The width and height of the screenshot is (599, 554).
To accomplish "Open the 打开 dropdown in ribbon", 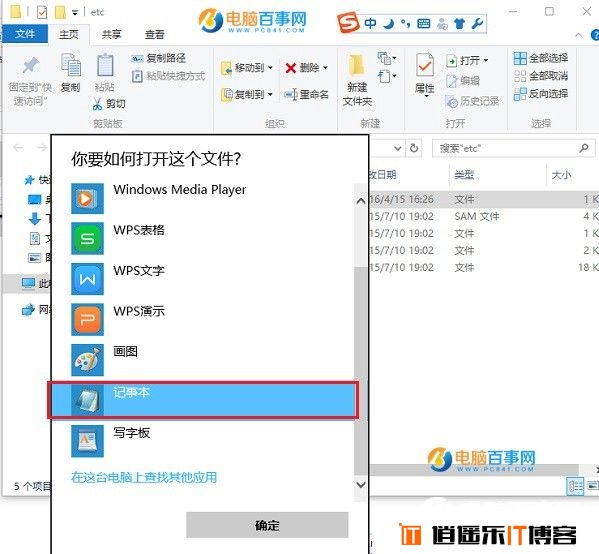I will [467, 60].
